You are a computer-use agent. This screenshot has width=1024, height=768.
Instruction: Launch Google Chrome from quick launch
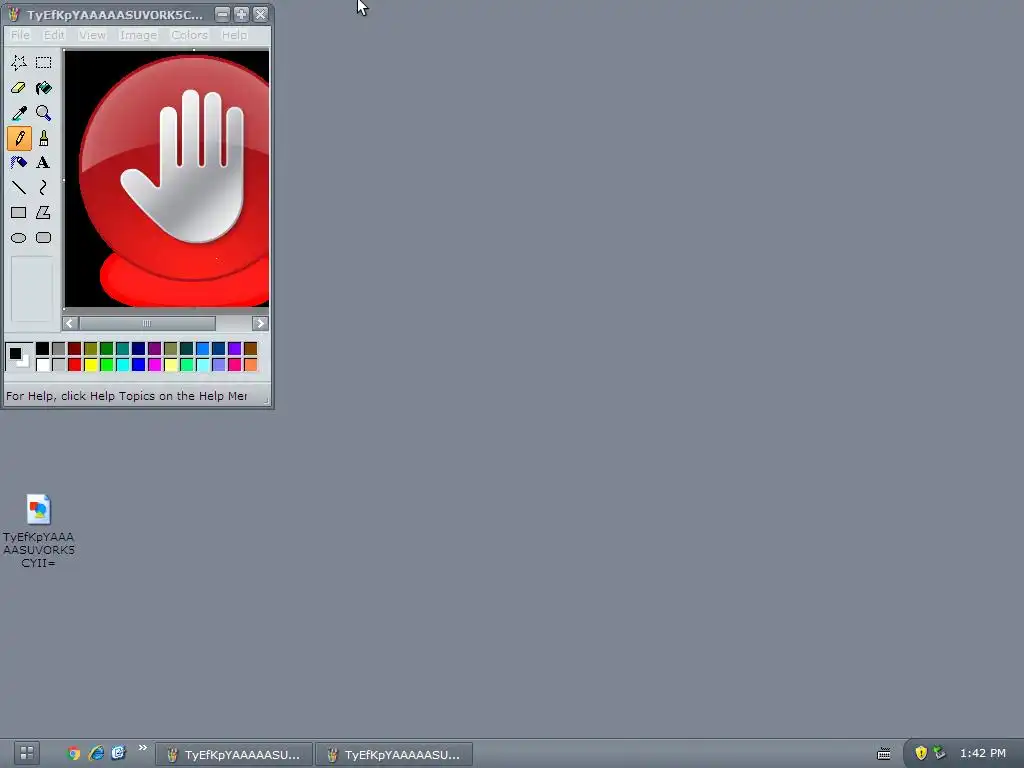point(74,753)
